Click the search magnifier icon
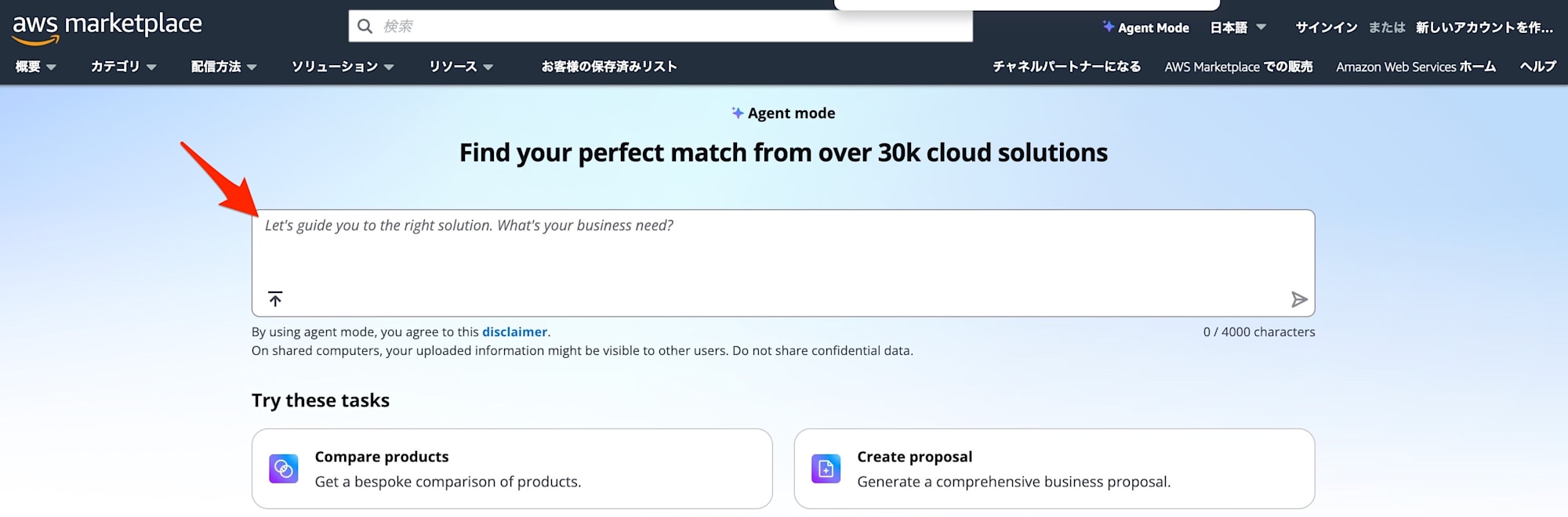The width and height of the screenshot is (1568, 517). pos(365,27)
